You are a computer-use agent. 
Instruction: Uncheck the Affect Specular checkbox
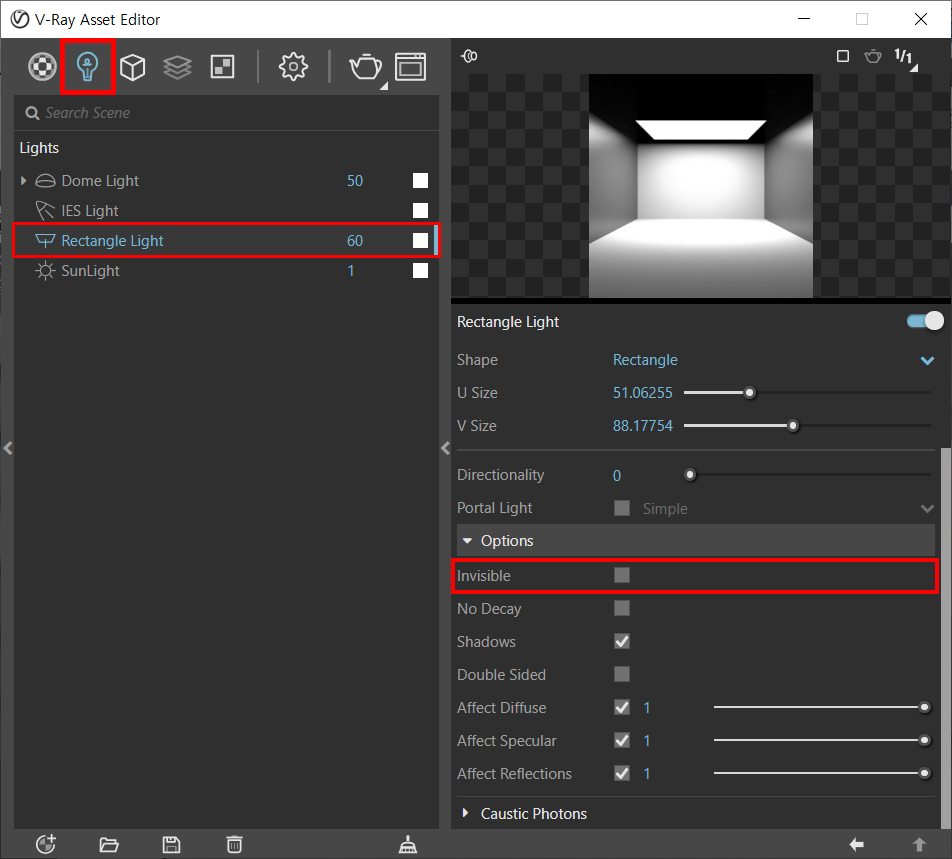click(x=622, y=740)
